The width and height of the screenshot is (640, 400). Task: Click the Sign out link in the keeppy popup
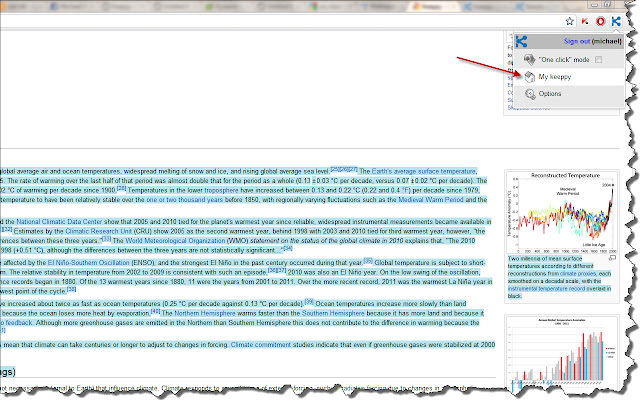[577, 41]
